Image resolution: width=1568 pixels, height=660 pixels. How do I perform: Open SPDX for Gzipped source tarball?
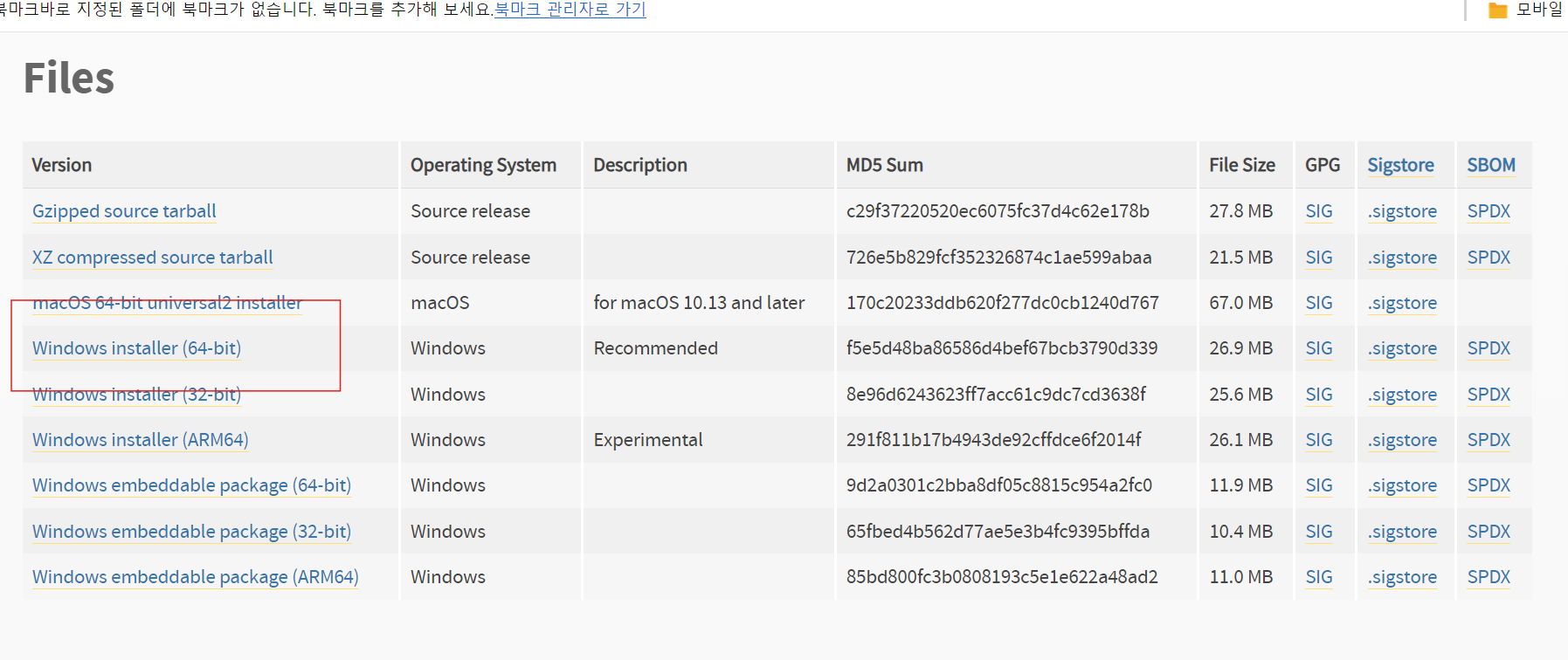click(1489, 211)
